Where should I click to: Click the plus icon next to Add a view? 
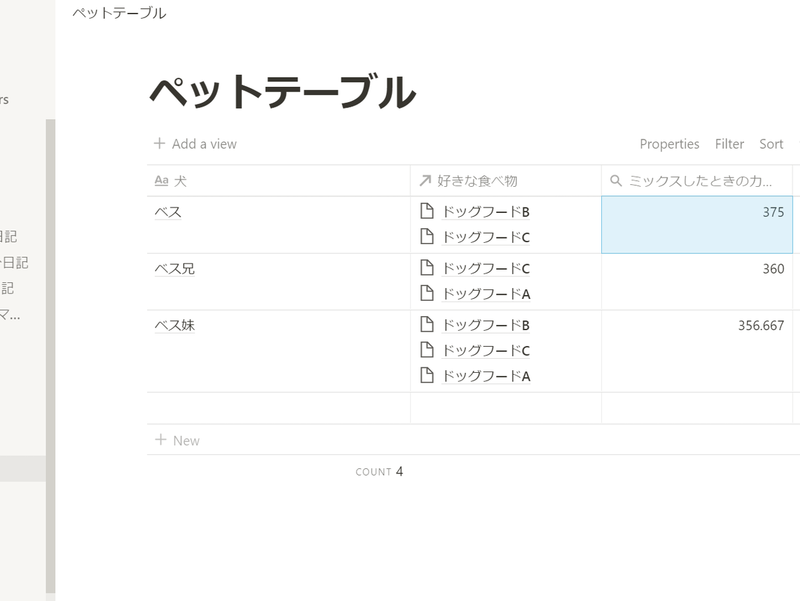(158, 144)
